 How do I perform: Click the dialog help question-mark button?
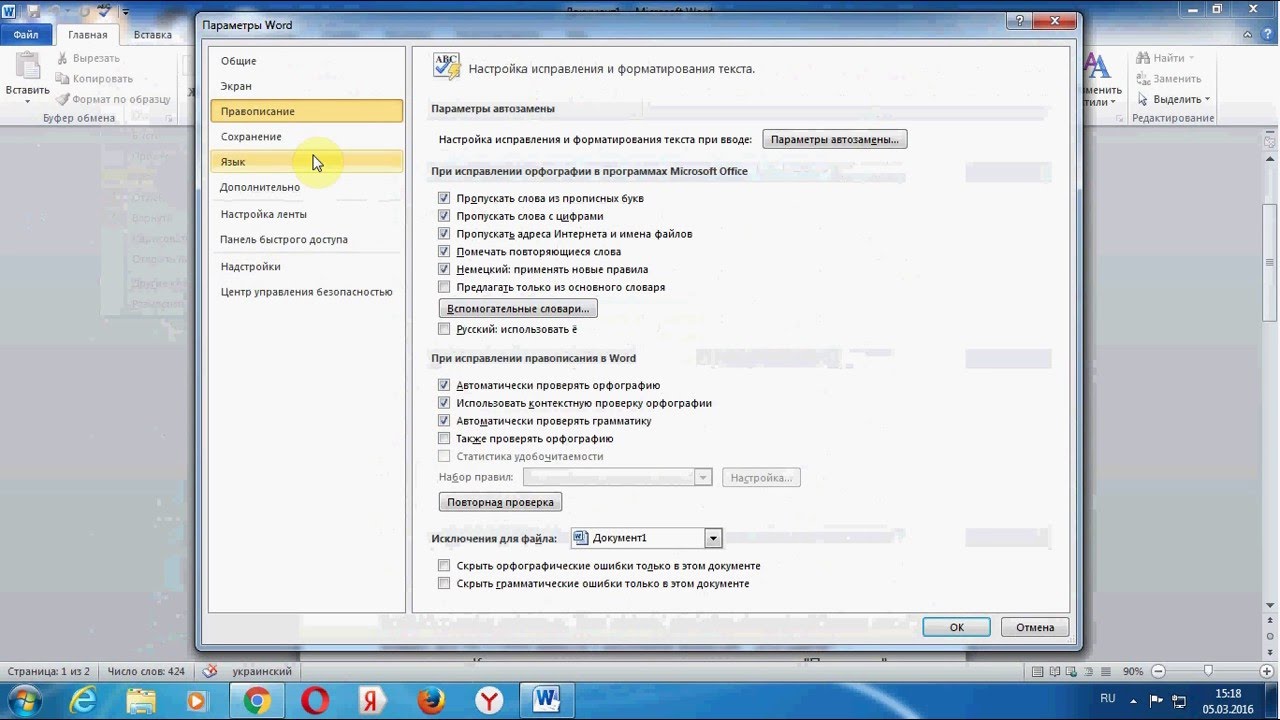click(x=1017, y=22)
